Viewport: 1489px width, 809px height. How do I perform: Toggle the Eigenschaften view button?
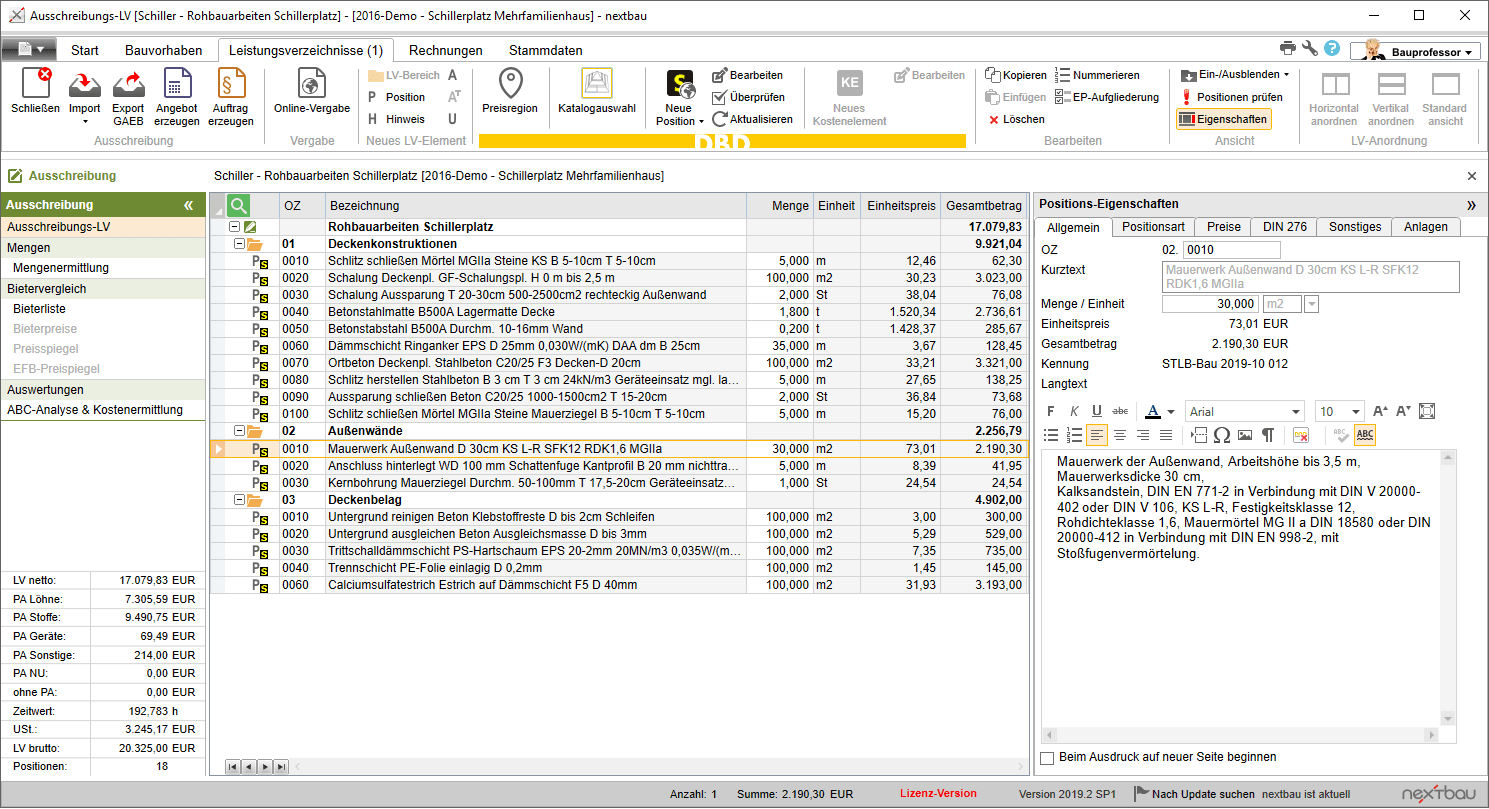1223,119
